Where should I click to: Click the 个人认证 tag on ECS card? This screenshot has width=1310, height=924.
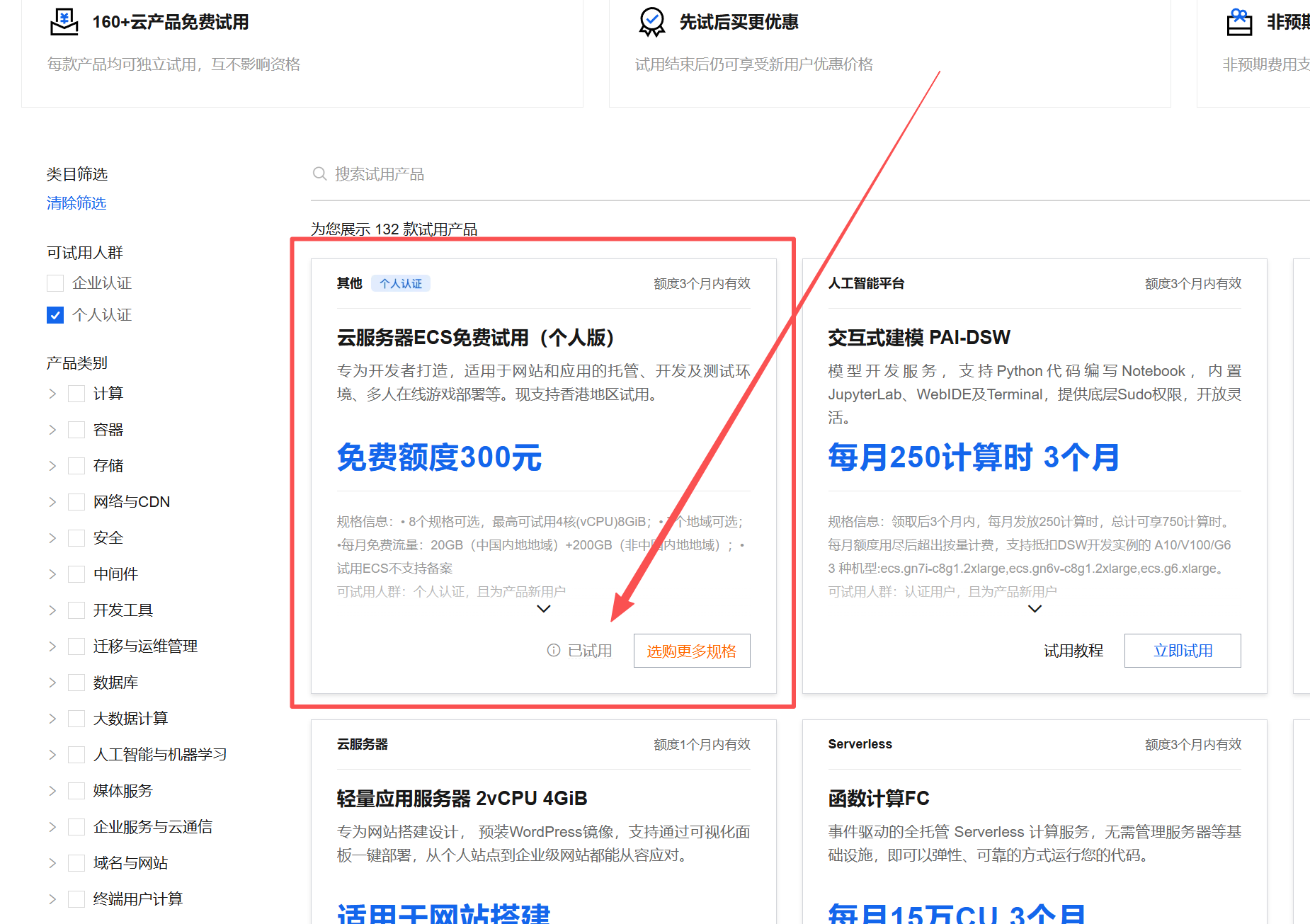click(x=401, y=283)
